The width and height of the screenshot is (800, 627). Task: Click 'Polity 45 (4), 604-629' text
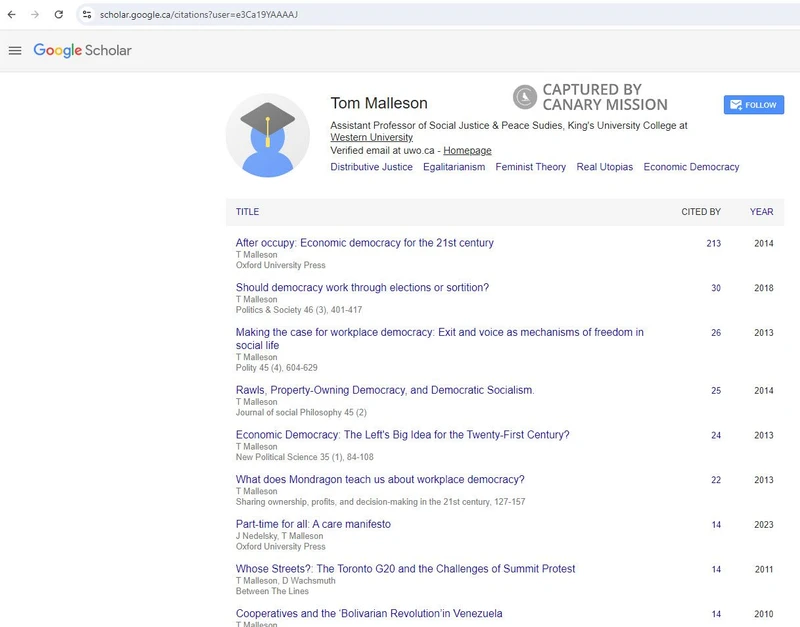276,368
